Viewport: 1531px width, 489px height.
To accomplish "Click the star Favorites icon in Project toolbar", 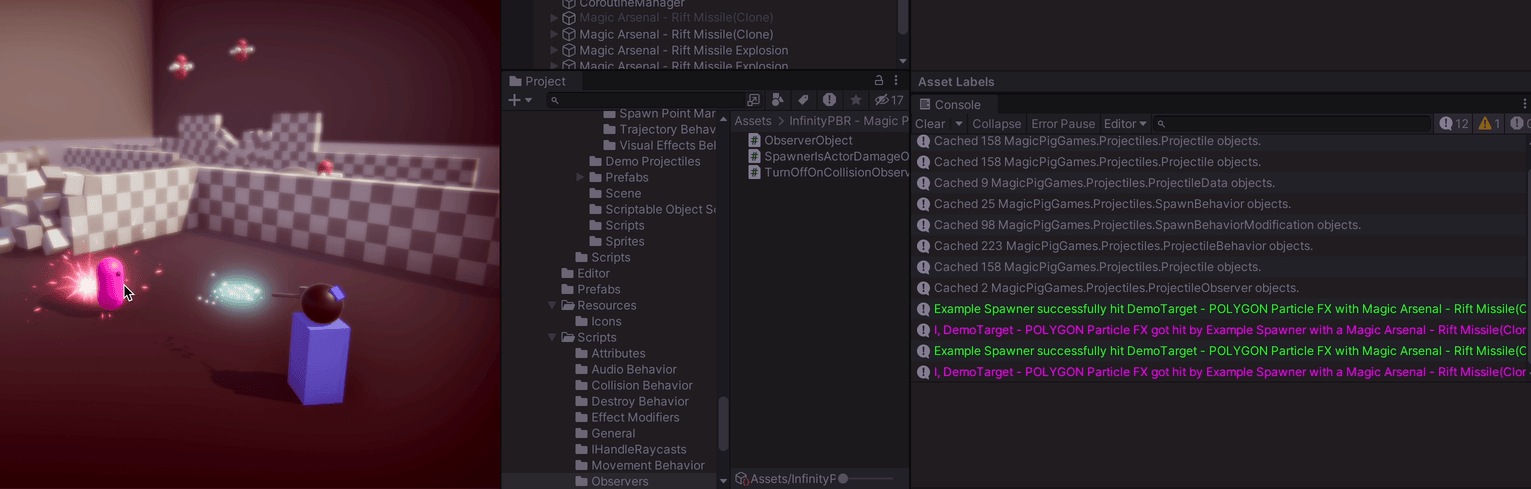I will click(856, 100).
